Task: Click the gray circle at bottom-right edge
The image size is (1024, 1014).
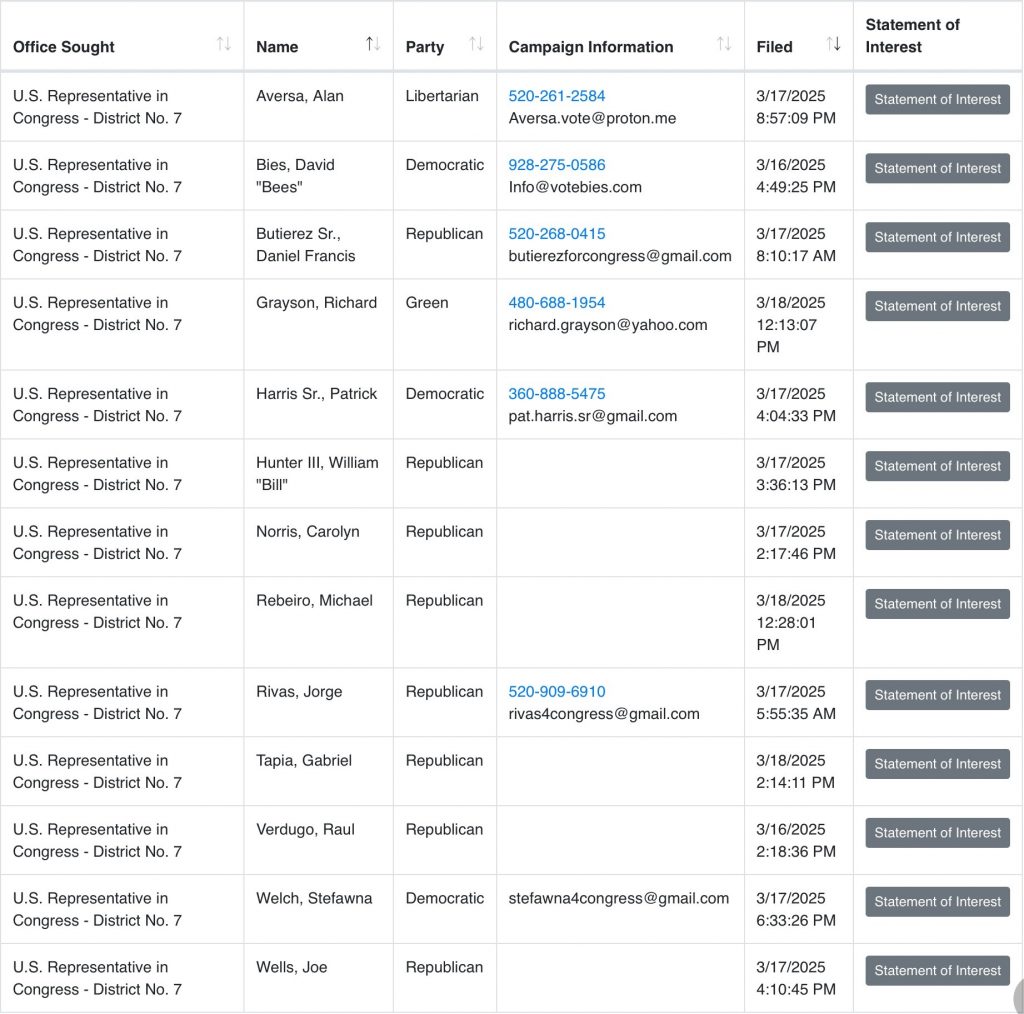Action: [x=1018, y=995]
